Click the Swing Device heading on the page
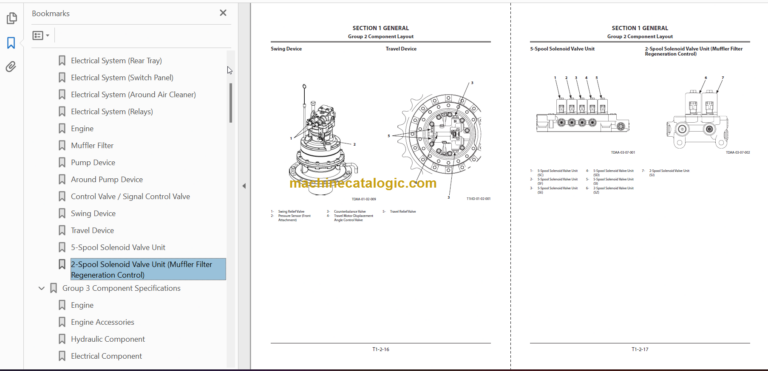768x371 pixels. pyautogui.click(x=286, y=49)
